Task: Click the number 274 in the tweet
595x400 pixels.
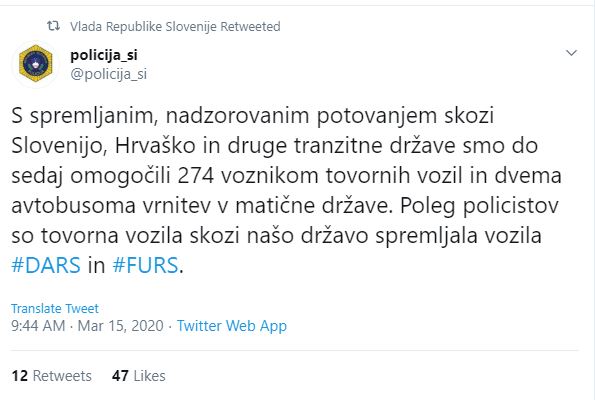Action: click(x=195, y=176)
